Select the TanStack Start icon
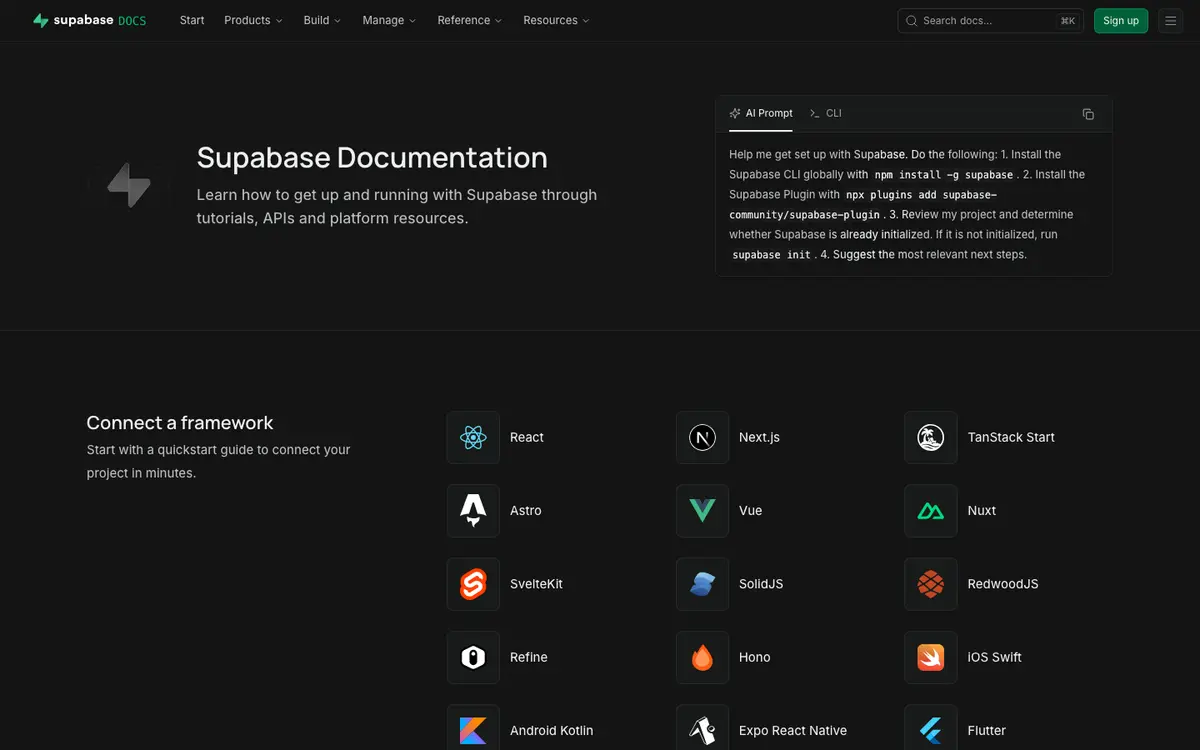 tap(931, 437)
